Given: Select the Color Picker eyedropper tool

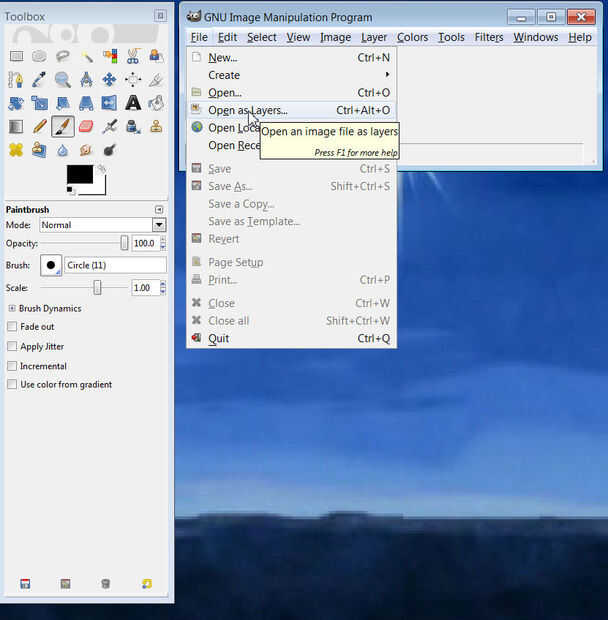Looking at the screenshot, I should (x=39, y=80).
